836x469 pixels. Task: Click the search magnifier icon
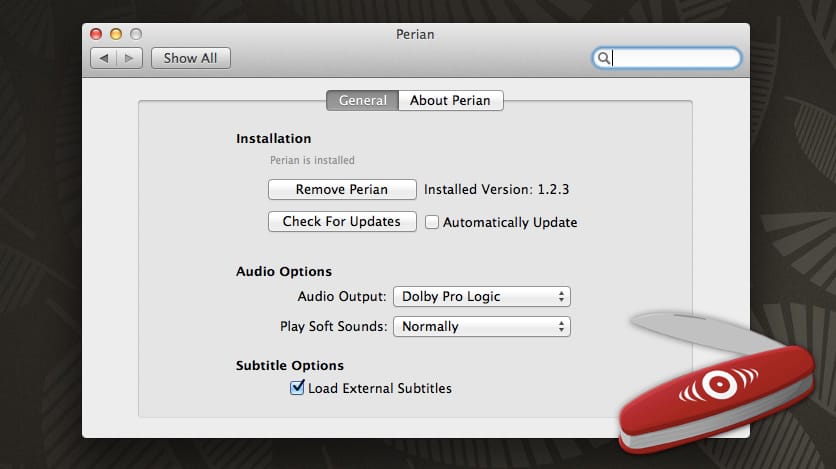tap(603, 58)
